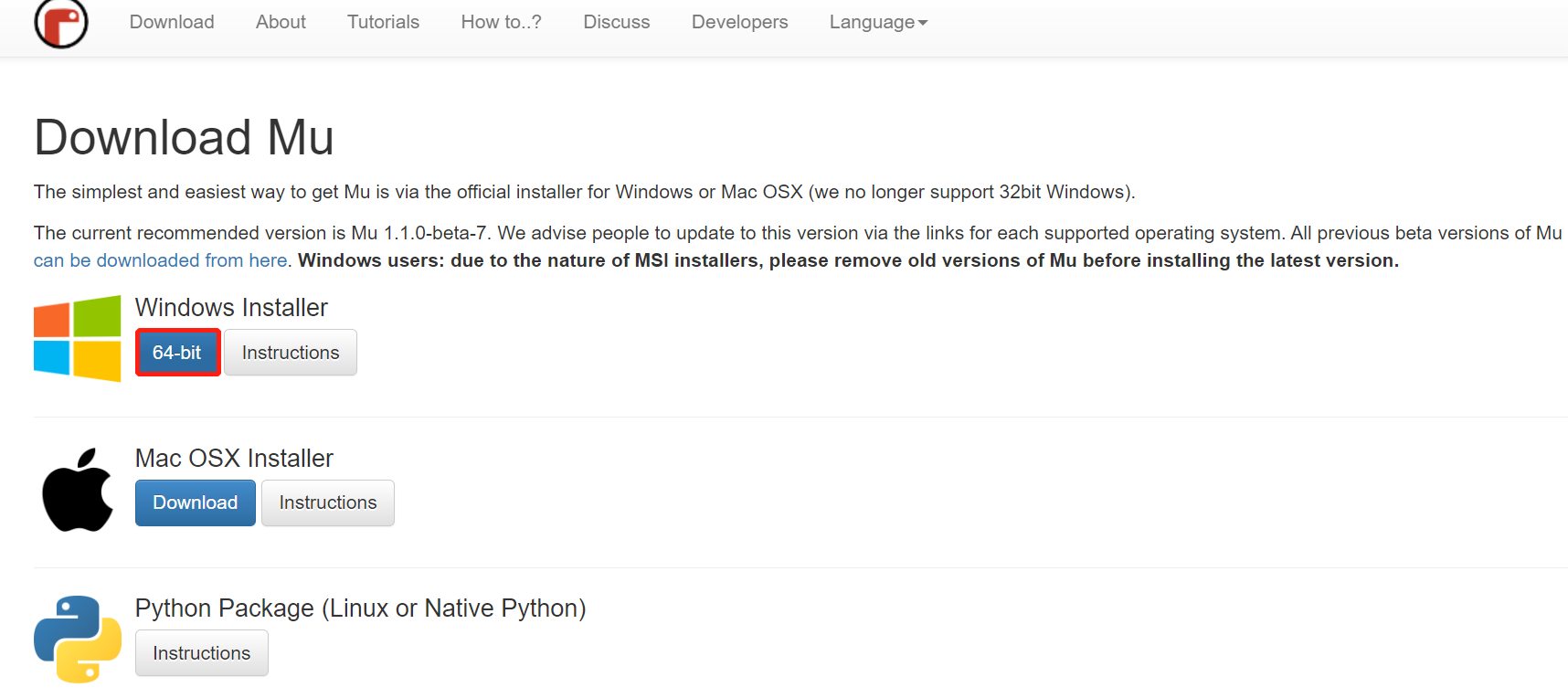Click the Mu logo in the navbar

(x=61, y=23)
